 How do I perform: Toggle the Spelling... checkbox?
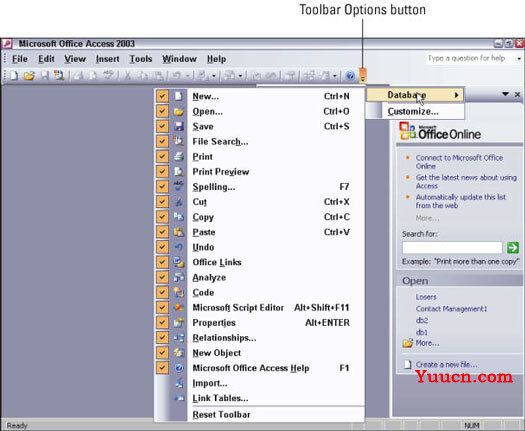pos(162,187)
